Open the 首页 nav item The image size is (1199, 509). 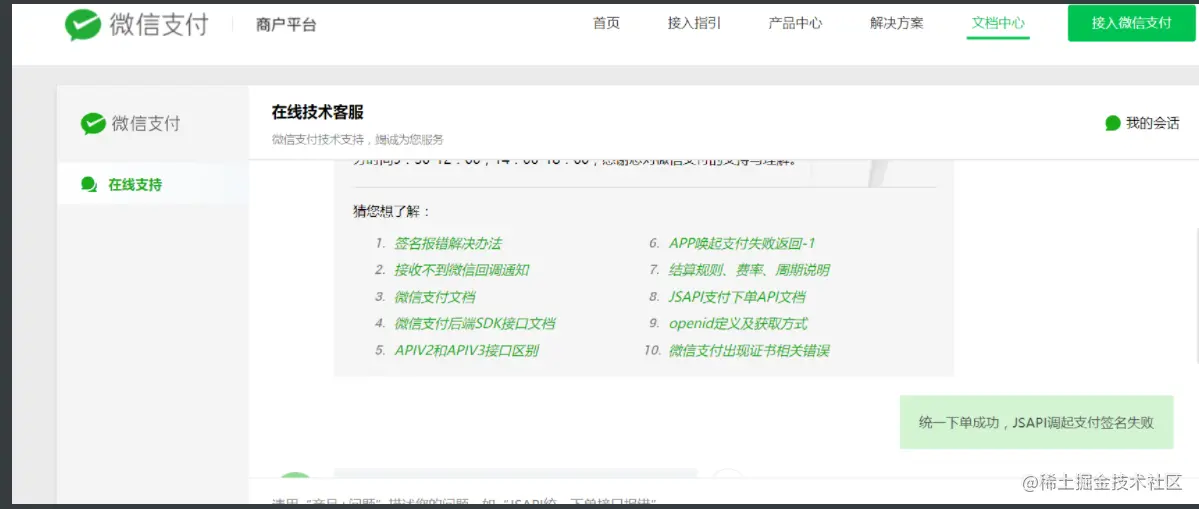click(606, 23)
